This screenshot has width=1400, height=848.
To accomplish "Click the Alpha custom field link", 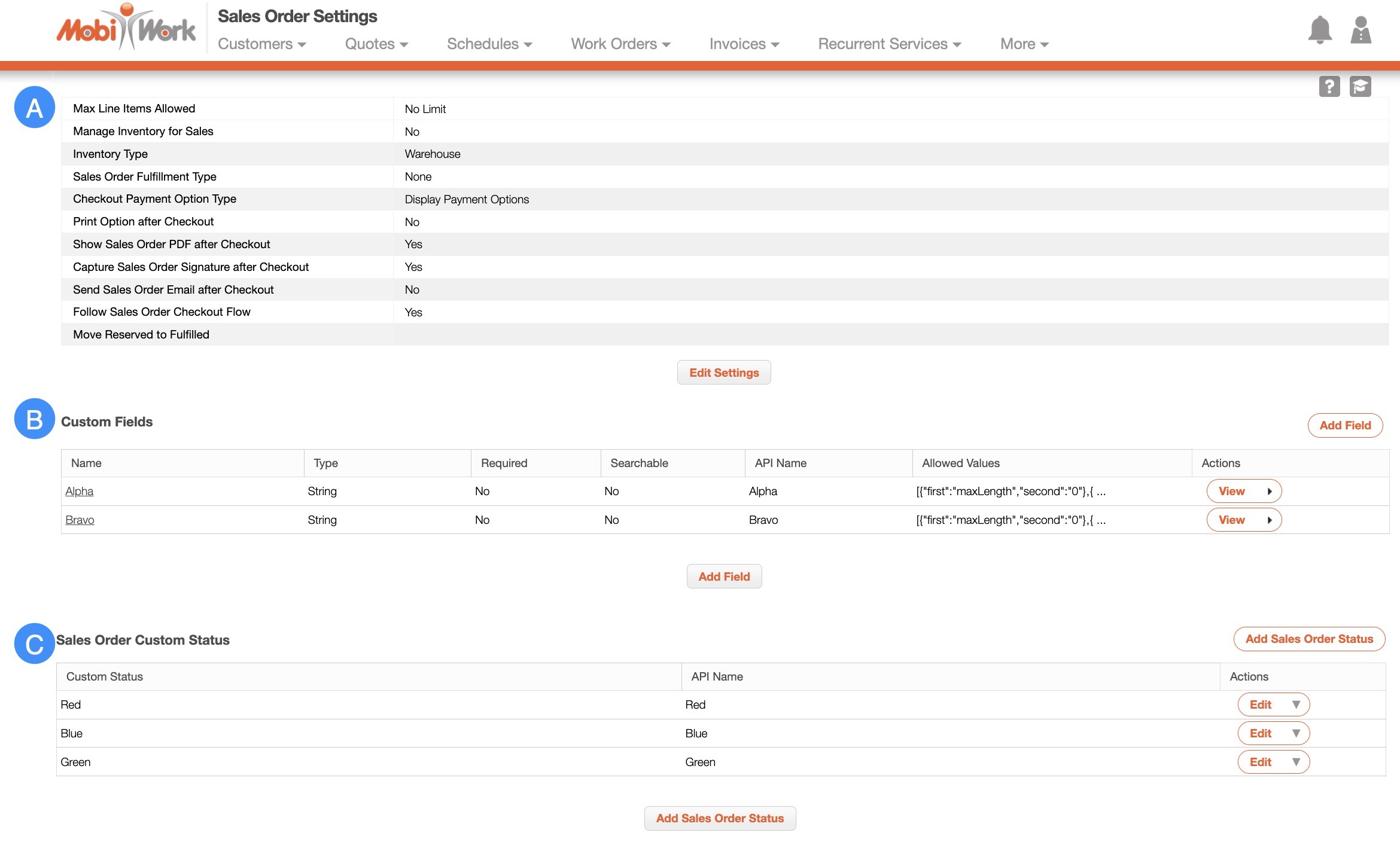I will [80, 492].
